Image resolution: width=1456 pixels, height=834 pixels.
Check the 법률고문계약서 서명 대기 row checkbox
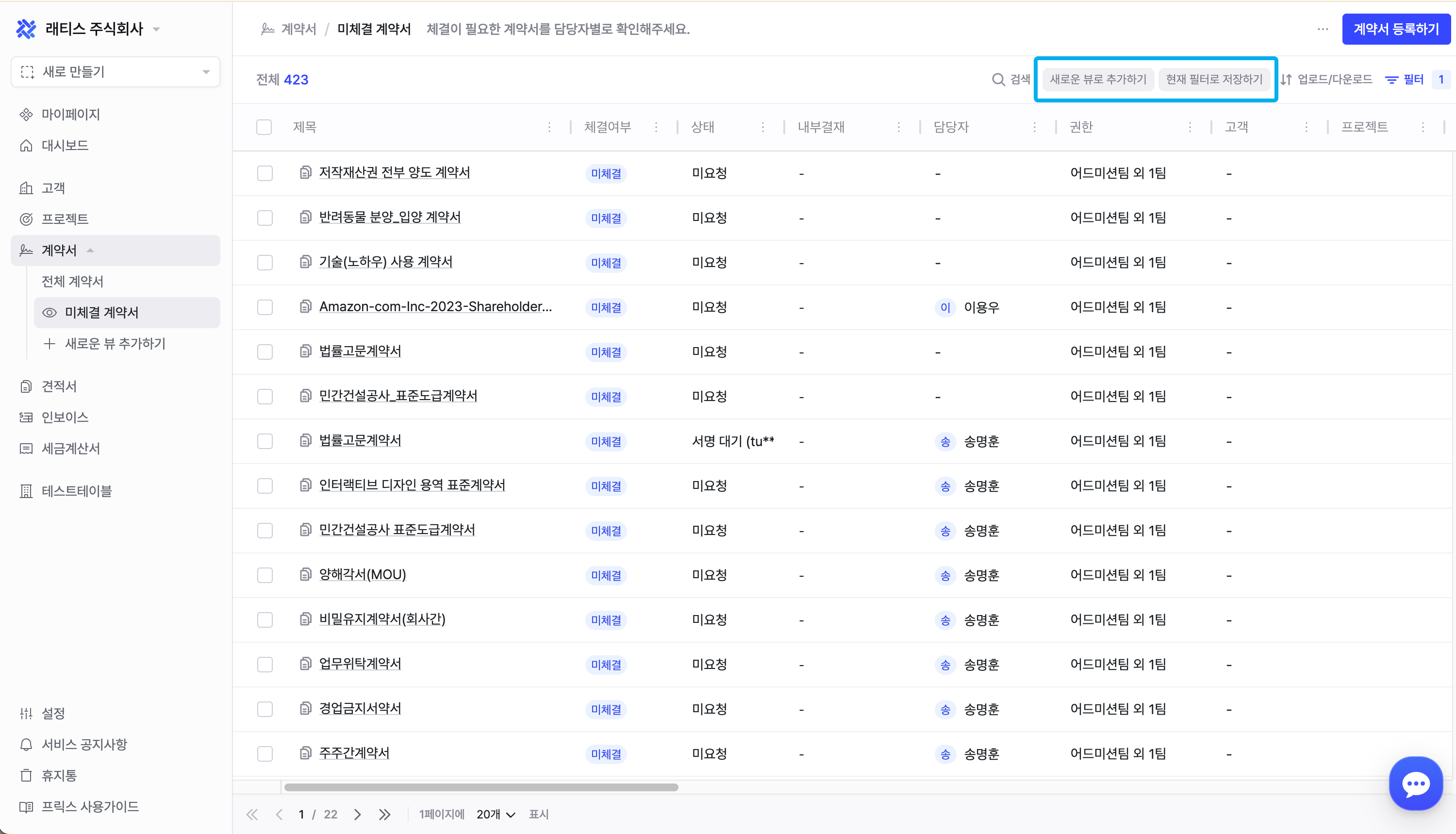(x=265, y=441)
